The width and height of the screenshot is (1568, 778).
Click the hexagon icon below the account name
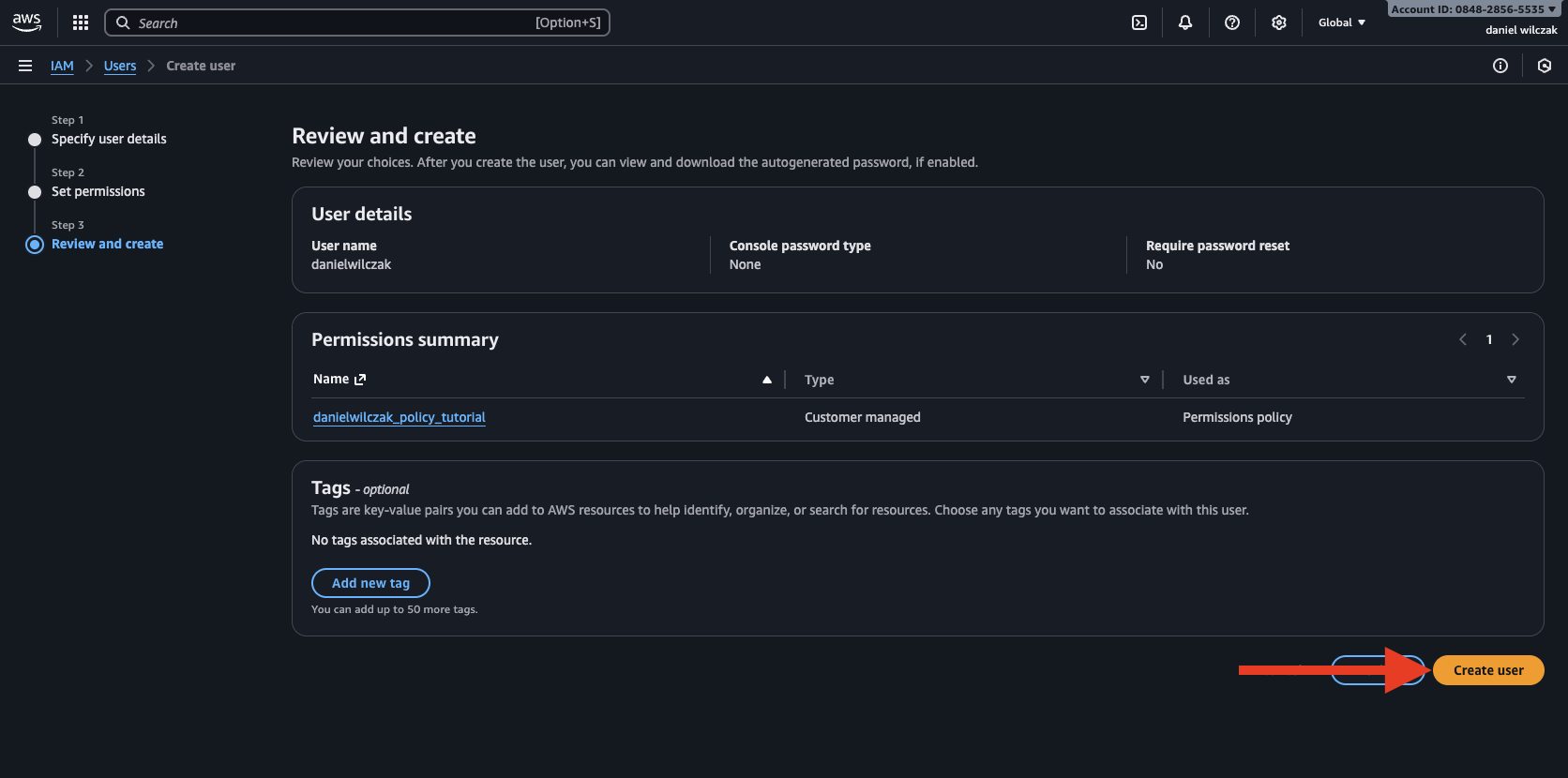(x=1545, y=66)
